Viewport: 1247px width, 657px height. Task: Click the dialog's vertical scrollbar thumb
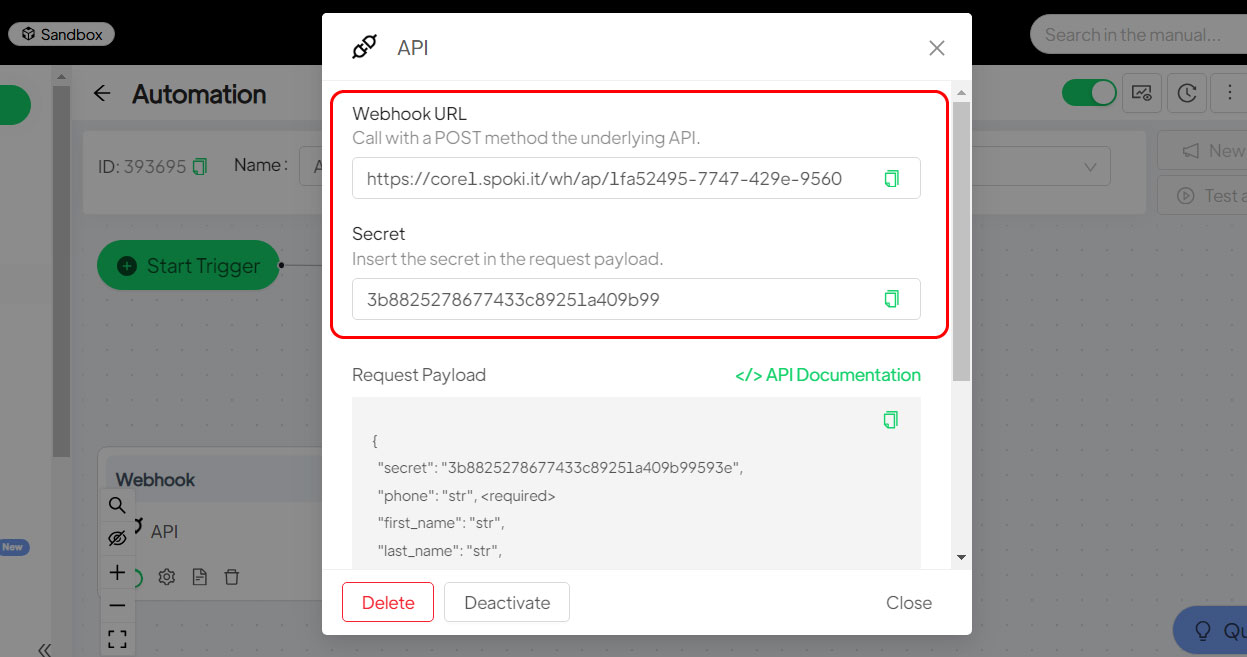(961, 240)
